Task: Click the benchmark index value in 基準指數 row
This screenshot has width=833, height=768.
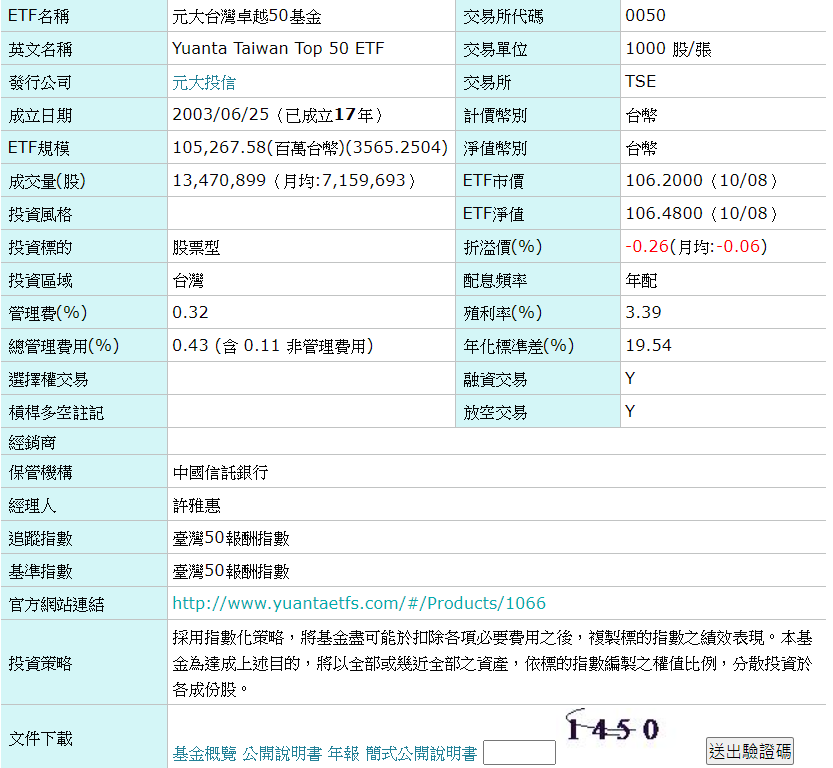Action: [231, 571]
